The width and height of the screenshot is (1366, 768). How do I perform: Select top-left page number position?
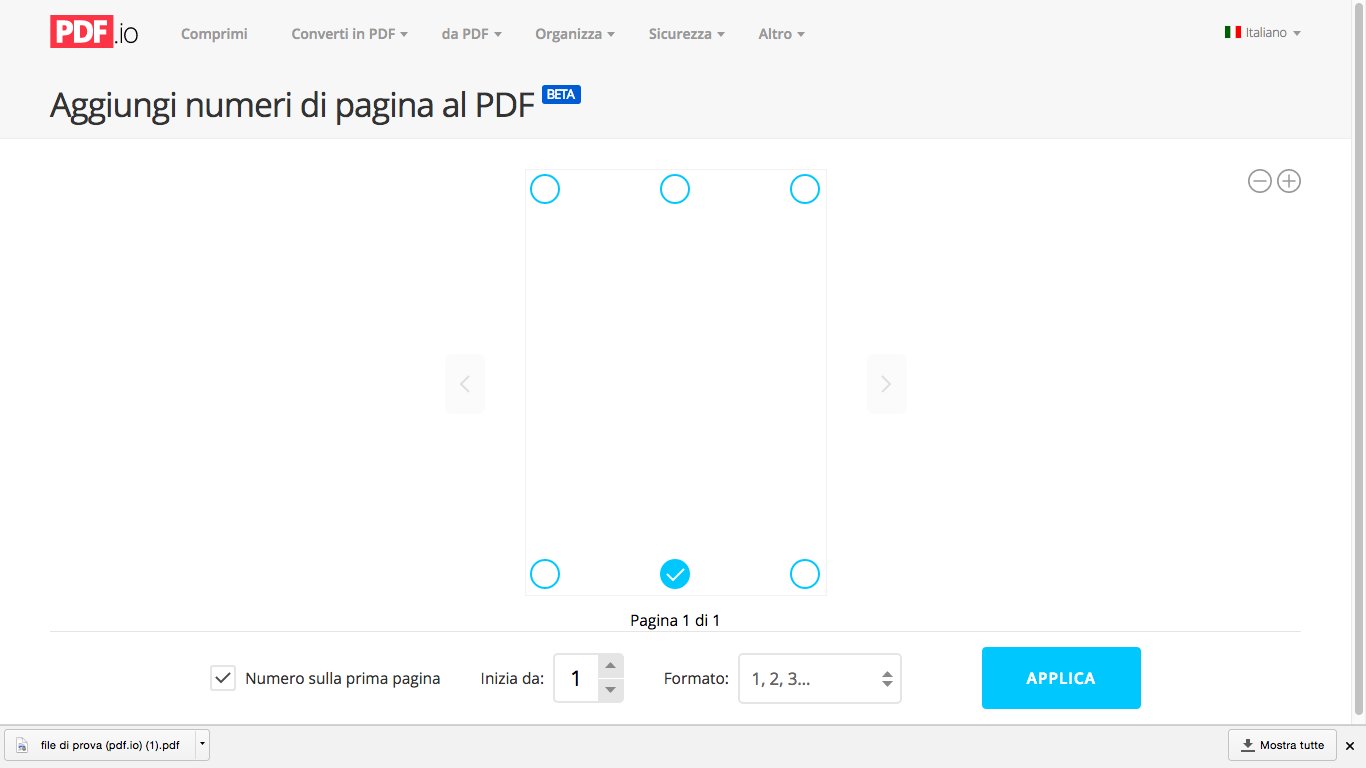[545, 189]
